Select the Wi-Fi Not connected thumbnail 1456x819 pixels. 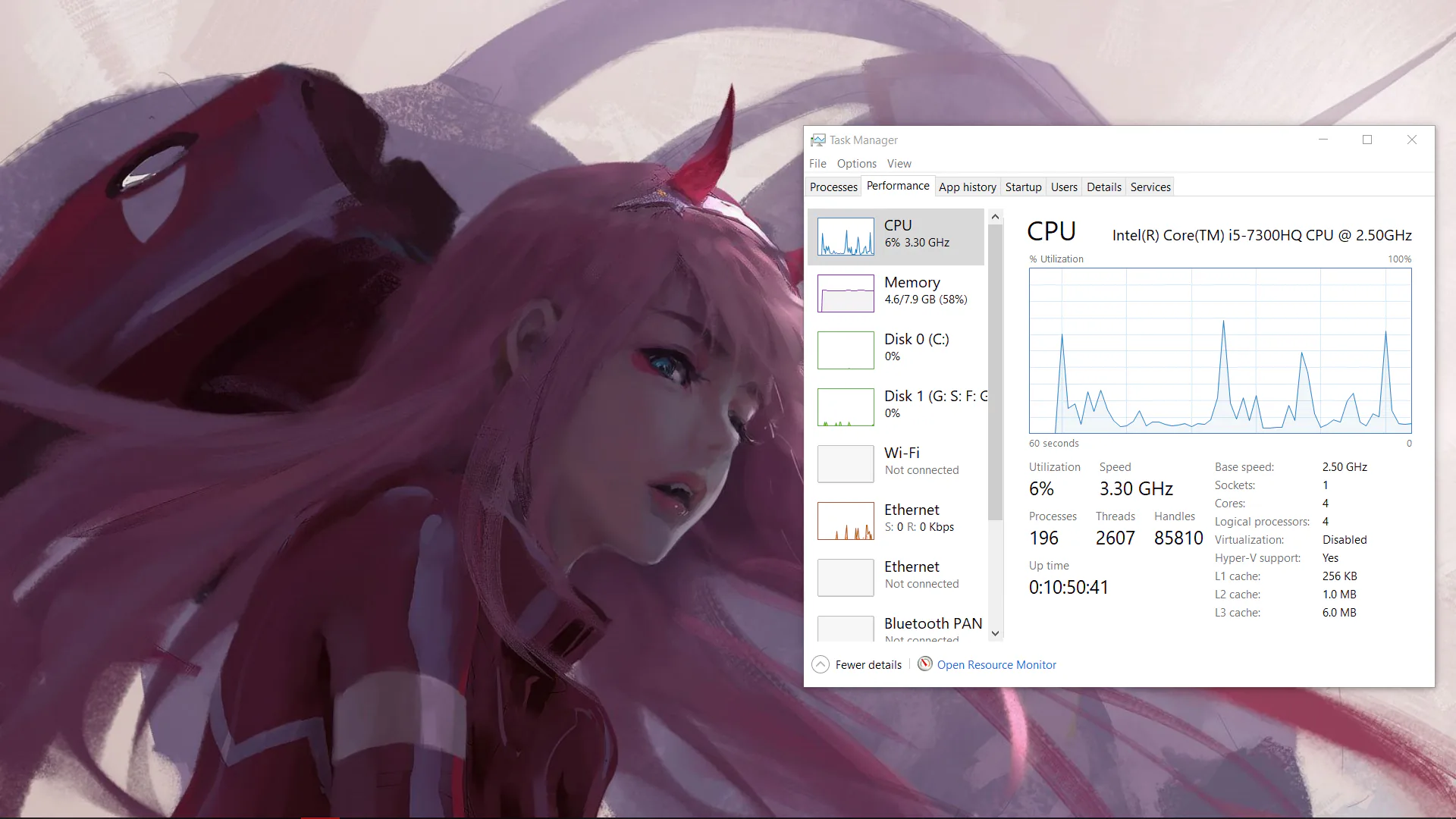point(846,464)
